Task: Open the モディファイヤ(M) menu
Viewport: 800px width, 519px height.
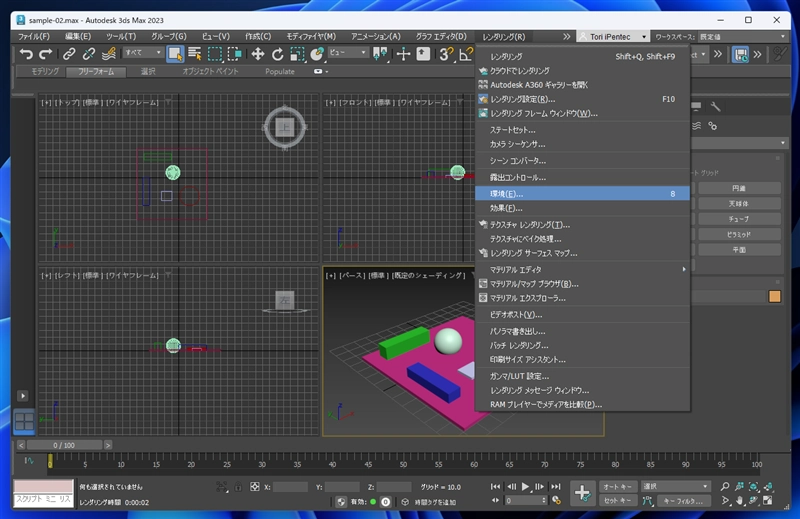Action: (311, 37)
